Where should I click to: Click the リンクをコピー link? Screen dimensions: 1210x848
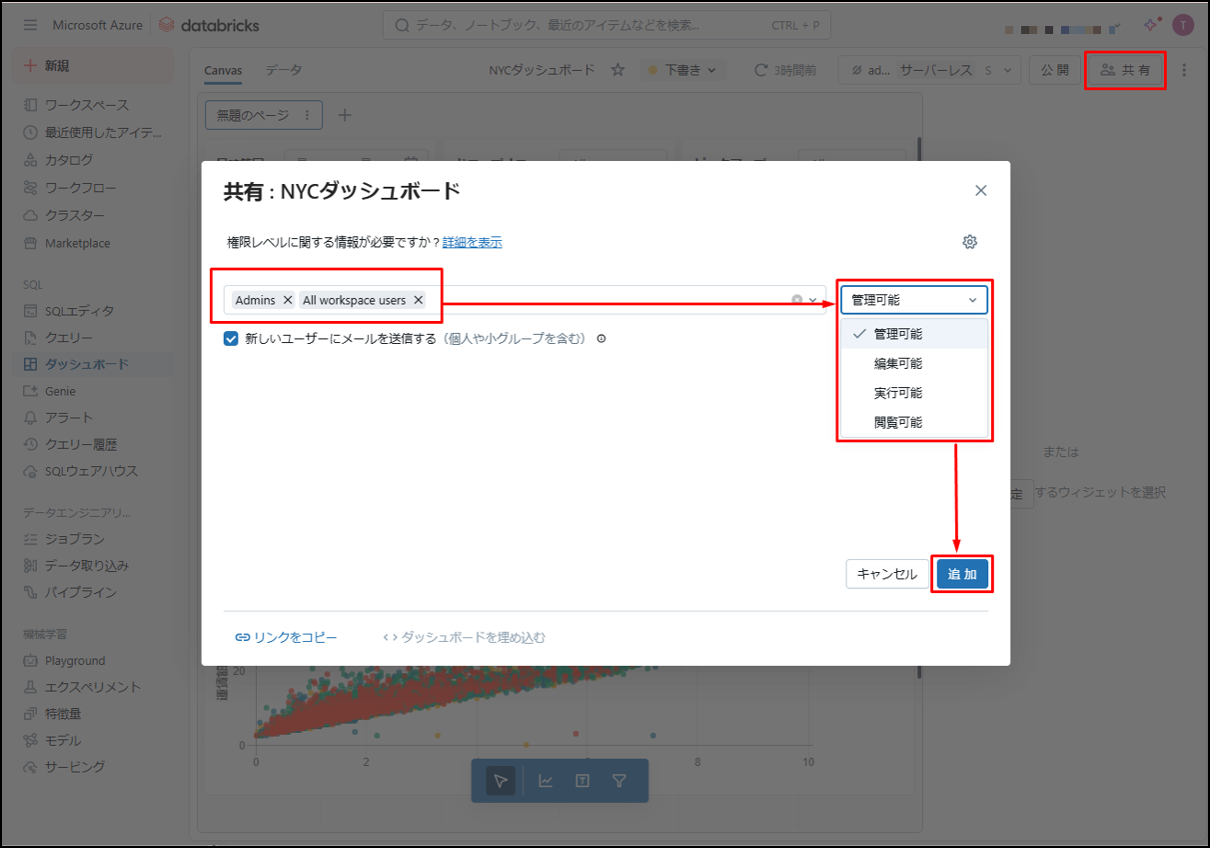coord(286,637)
